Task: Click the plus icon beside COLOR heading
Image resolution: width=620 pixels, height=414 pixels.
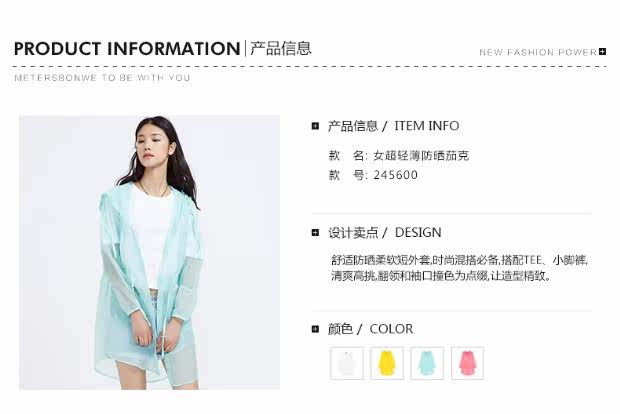Action: click(x=315, y=329)
